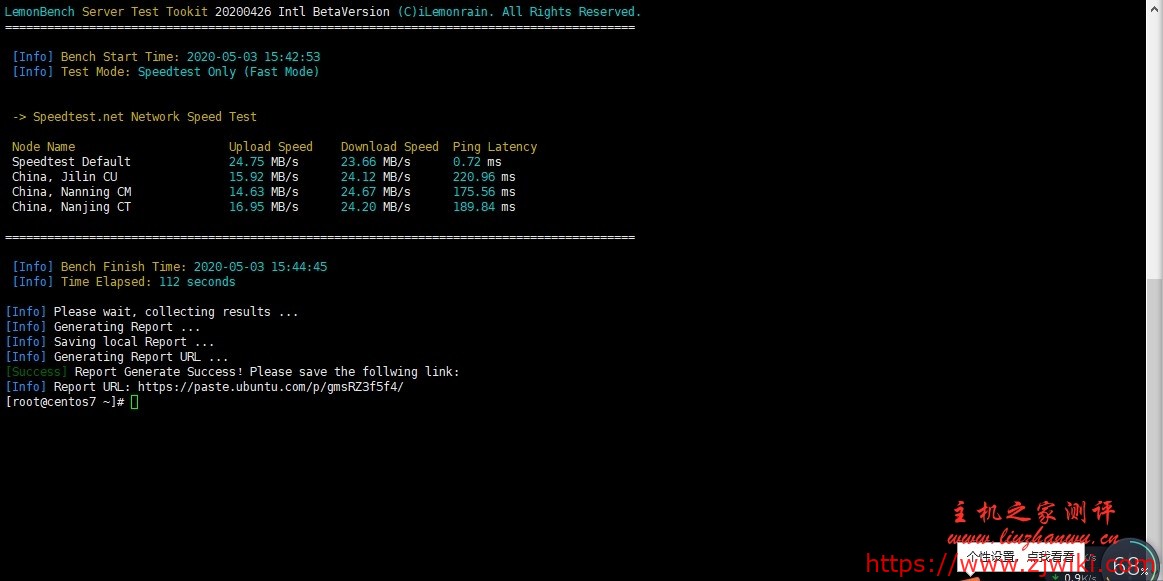This screenshot has height=581, width=1163.
Task: Click the Speedtest Default row name
Action: pos(71,162)
